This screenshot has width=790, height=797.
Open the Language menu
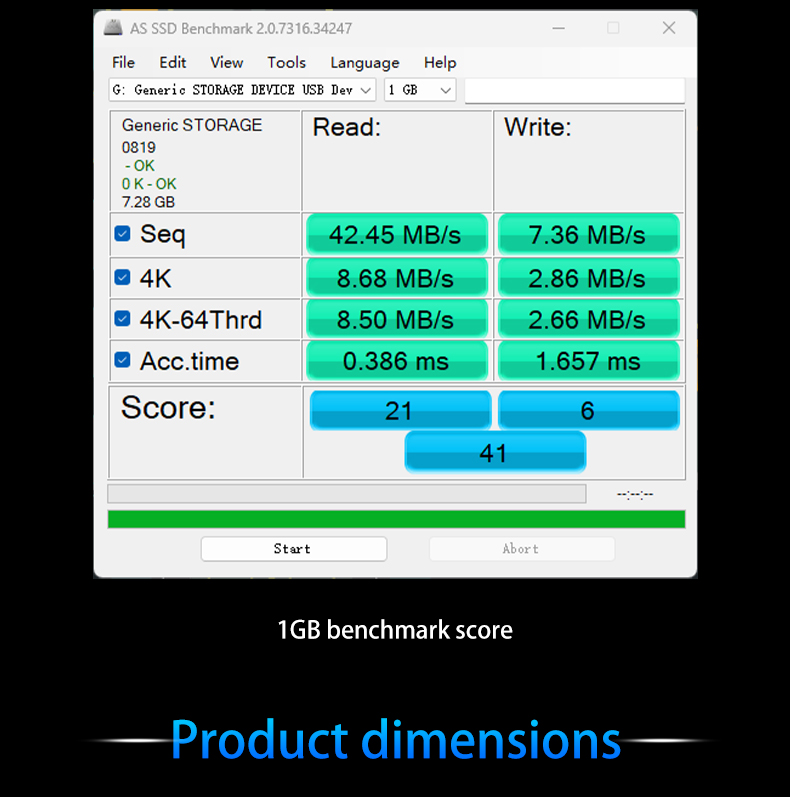[364, 62]
